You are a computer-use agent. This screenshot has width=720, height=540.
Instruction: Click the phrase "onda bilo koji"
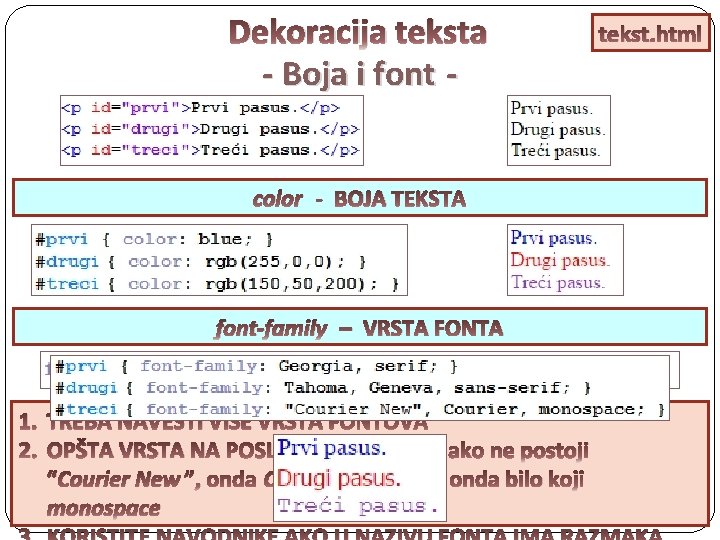coord(516,480)
